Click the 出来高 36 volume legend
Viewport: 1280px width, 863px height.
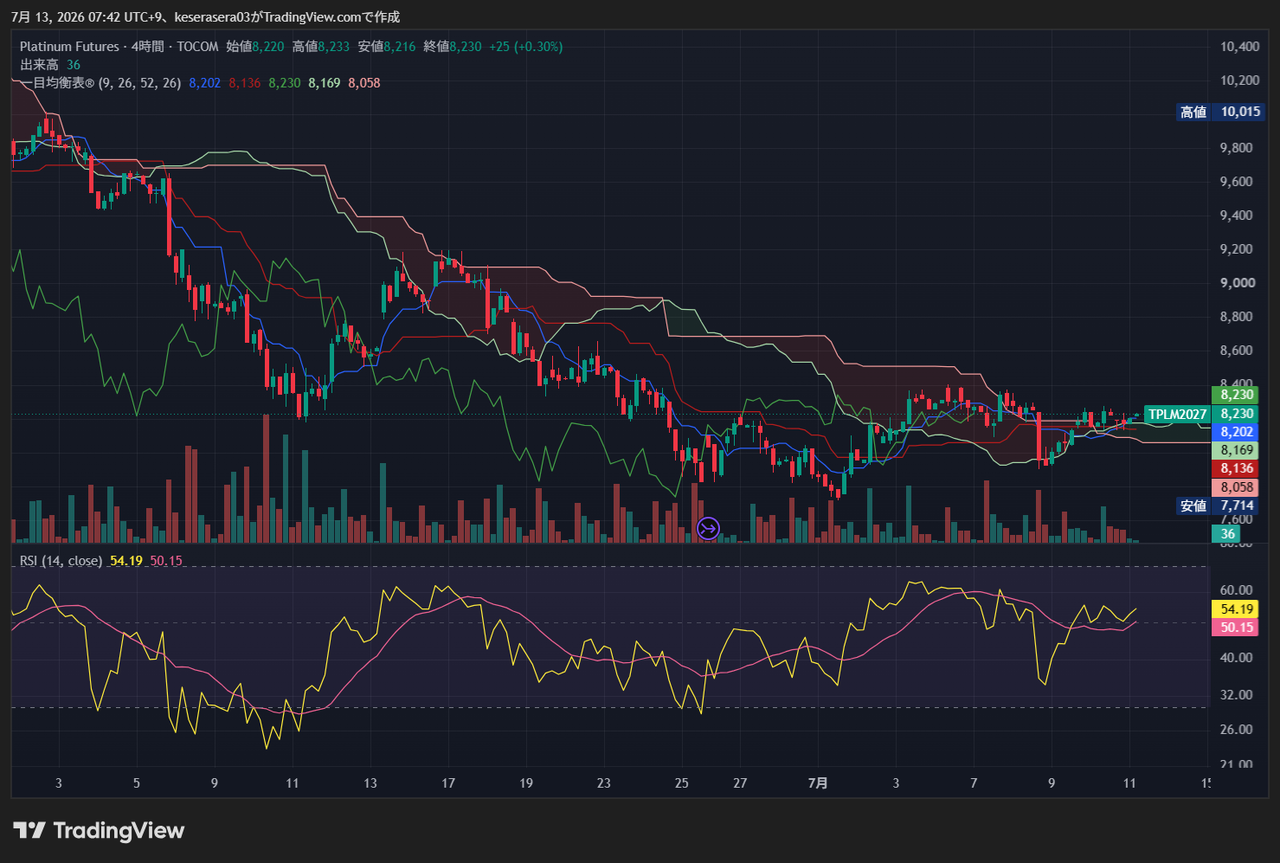(50, 65)
